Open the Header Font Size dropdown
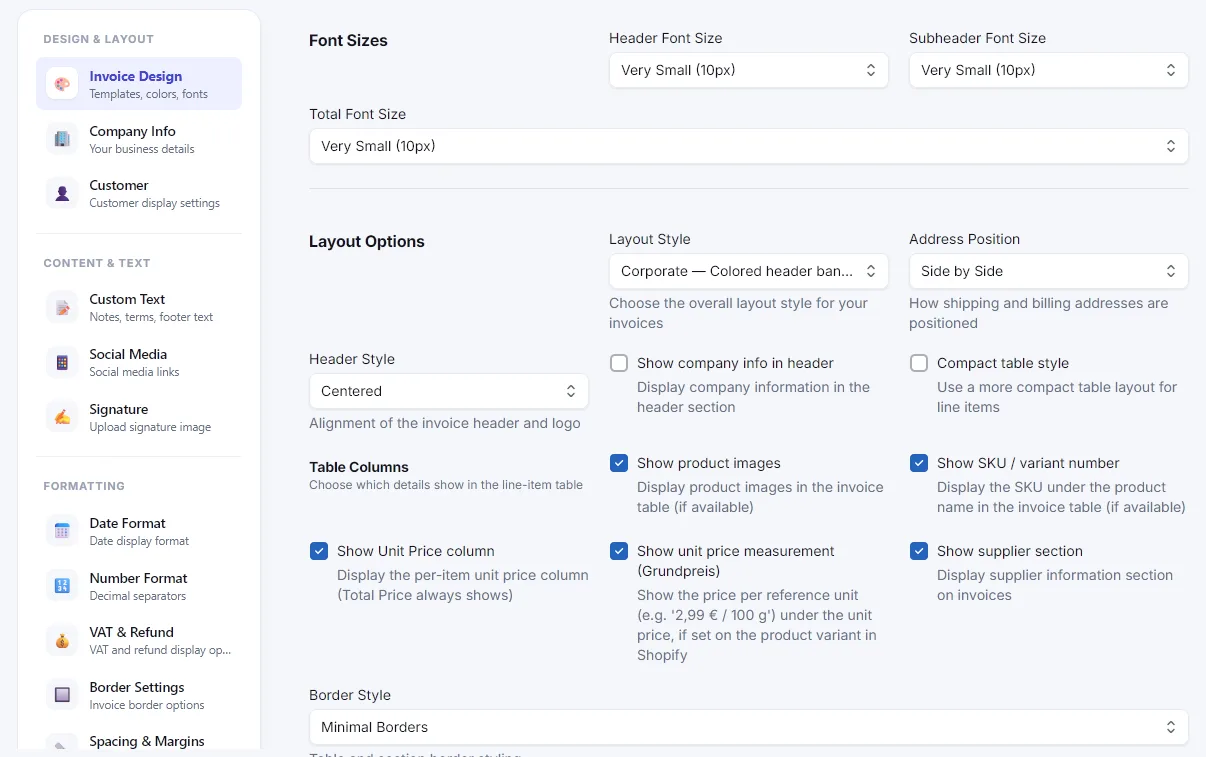The height and width of the screenshot is (757, 1206). point(749,70)
